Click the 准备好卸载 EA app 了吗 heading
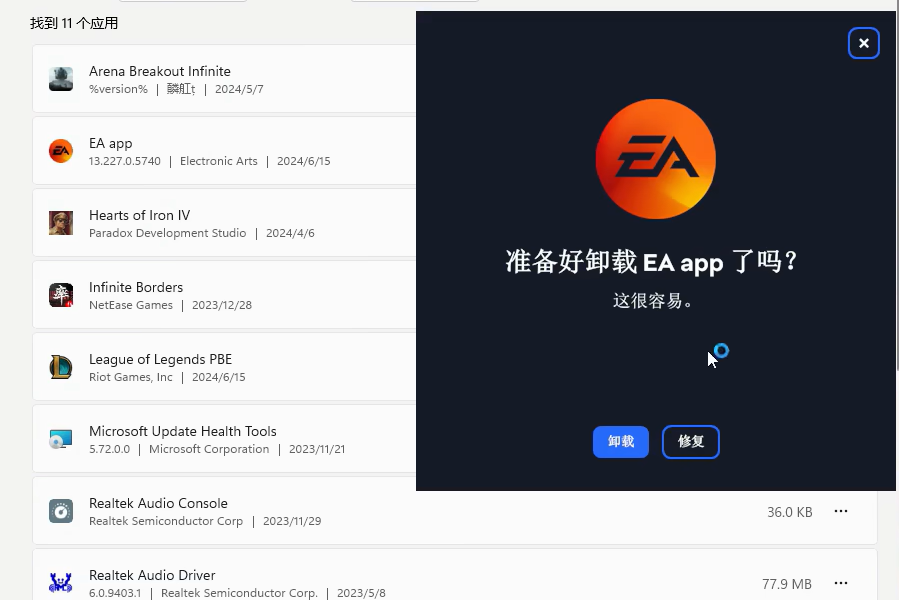 [x=651, y=262]
